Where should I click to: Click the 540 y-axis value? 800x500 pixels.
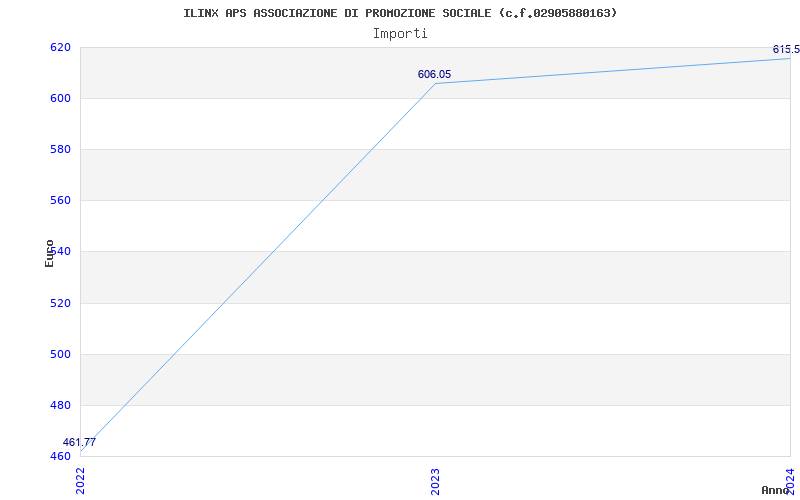point(60,252)
